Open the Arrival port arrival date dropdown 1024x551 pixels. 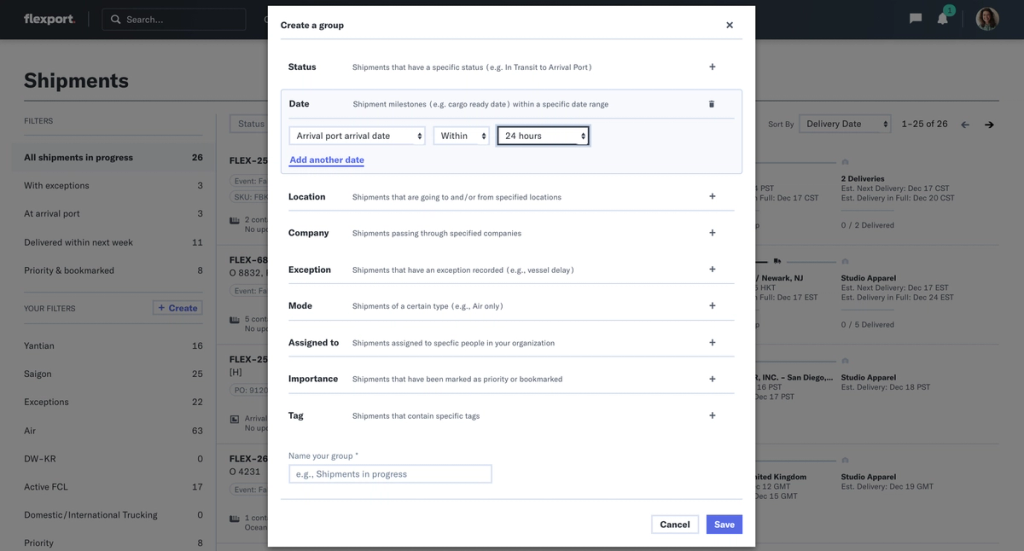(x=357, y=136)
